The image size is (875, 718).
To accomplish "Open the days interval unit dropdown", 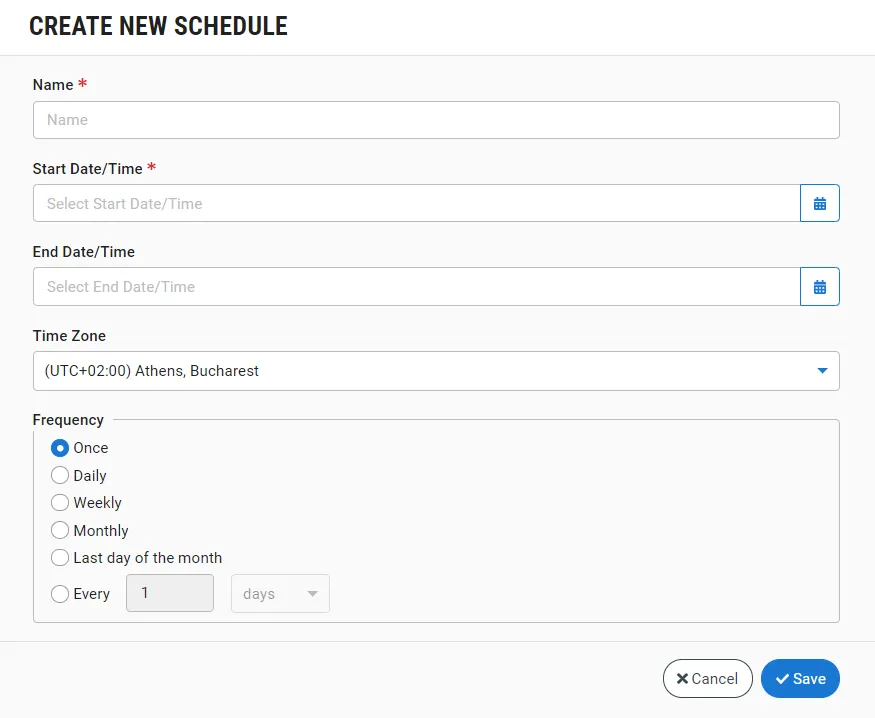I will pos(280,594).
